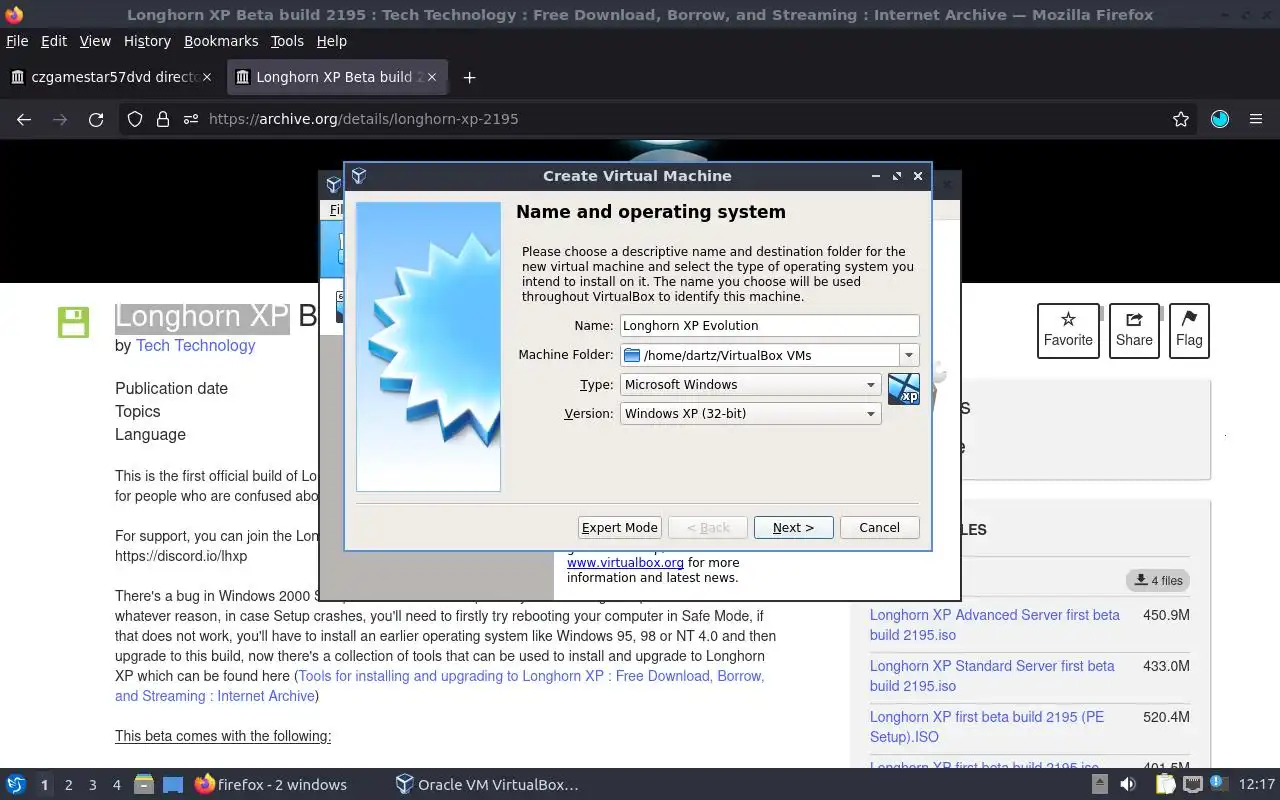Click the removable media tray icon
Viewport: 1280px width, 800px height.
(1099, 785)
